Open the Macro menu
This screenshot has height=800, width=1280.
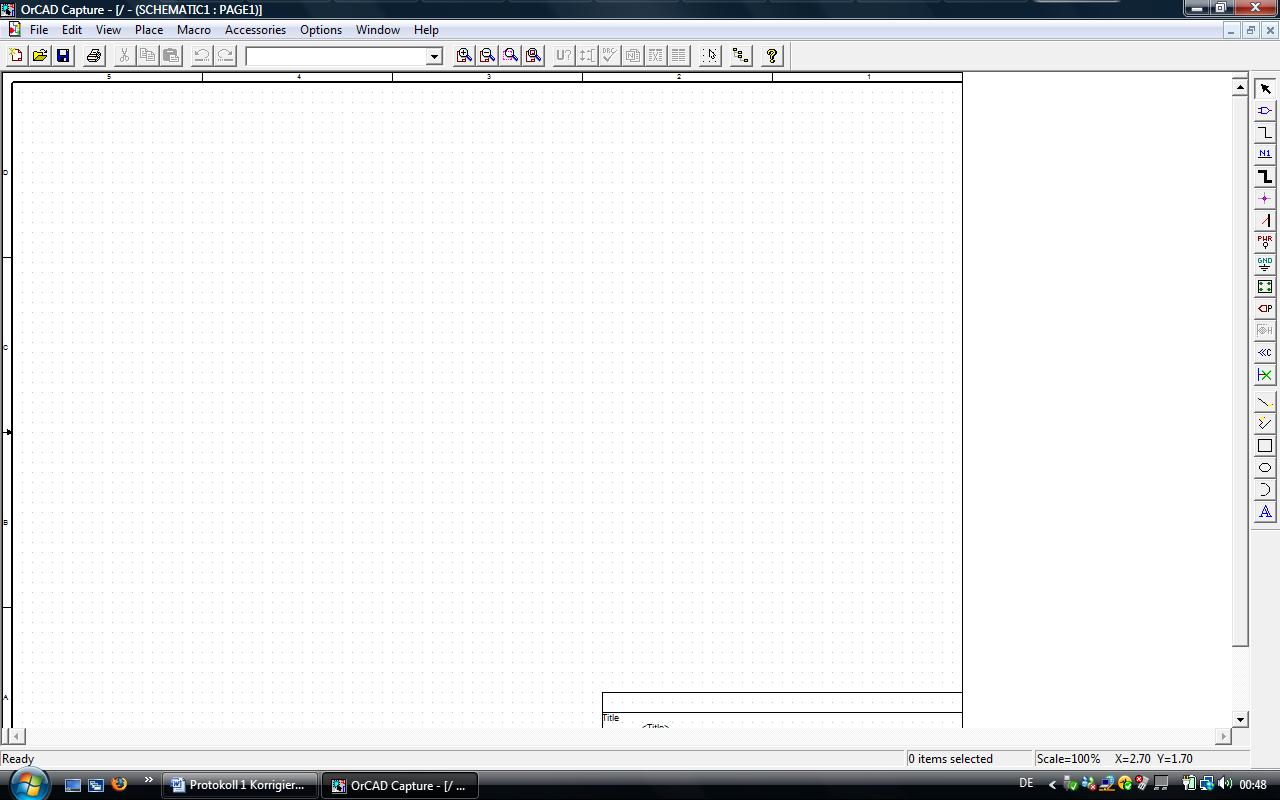coord(194,30)
